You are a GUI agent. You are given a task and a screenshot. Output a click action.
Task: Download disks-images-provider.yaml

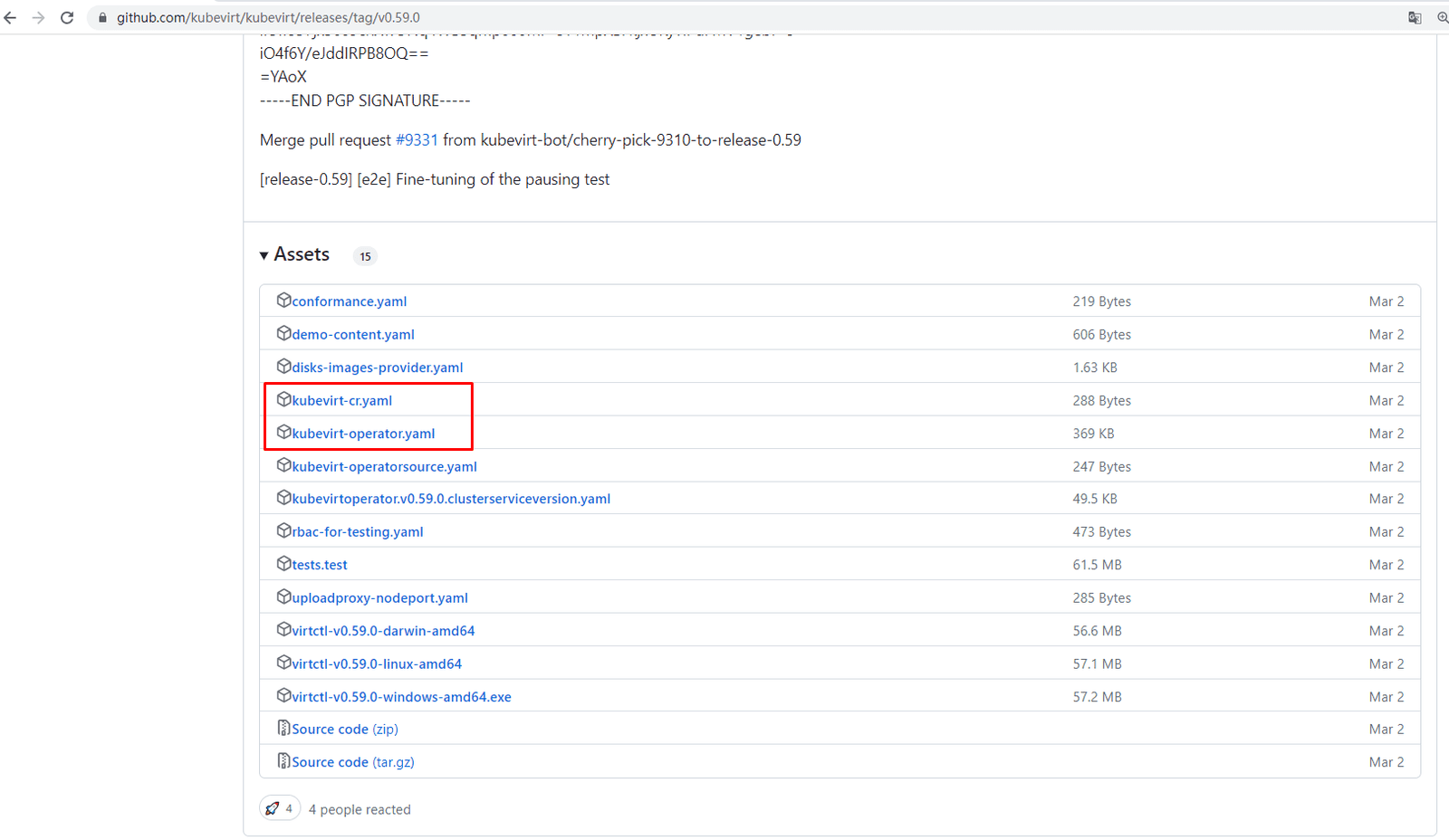pyautogui.click(x=378, y=367)
